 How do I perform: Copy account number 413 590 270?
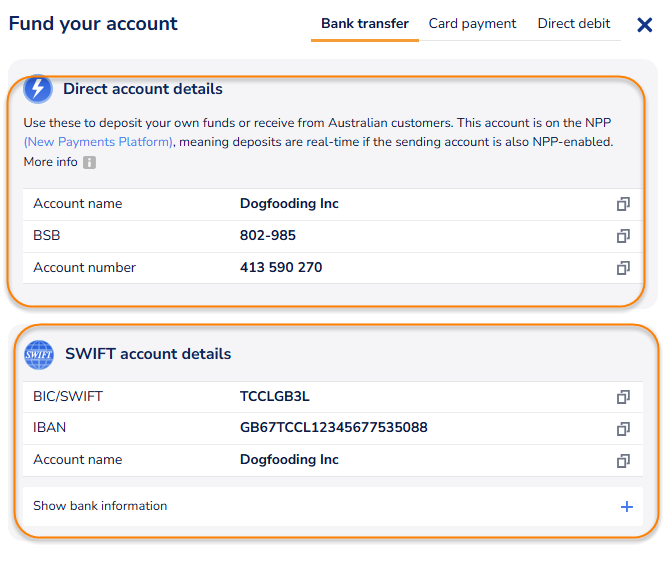(x=623, y=268)
